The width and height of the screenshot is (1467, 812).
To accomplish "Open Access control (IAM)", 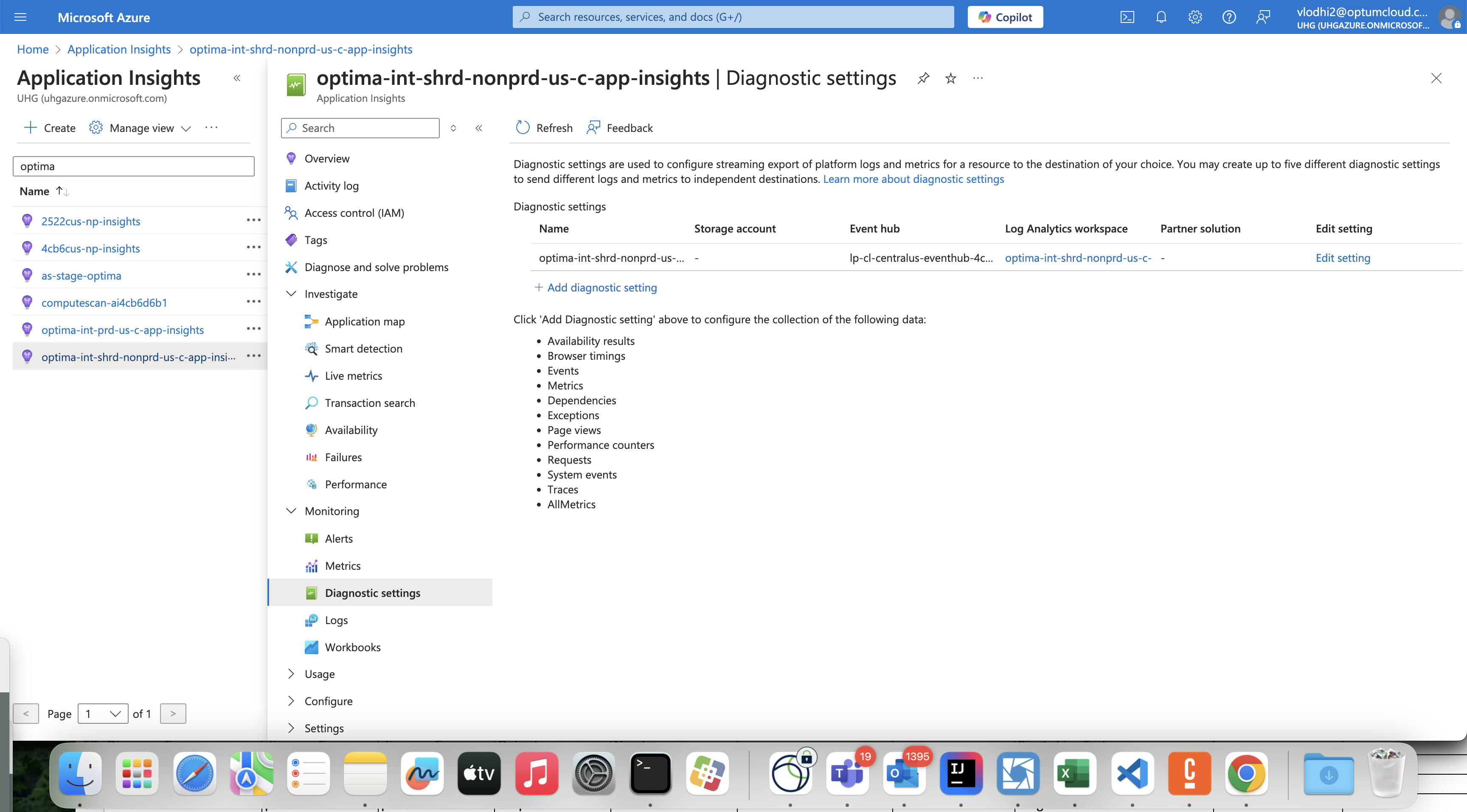I will pos(354,213).
